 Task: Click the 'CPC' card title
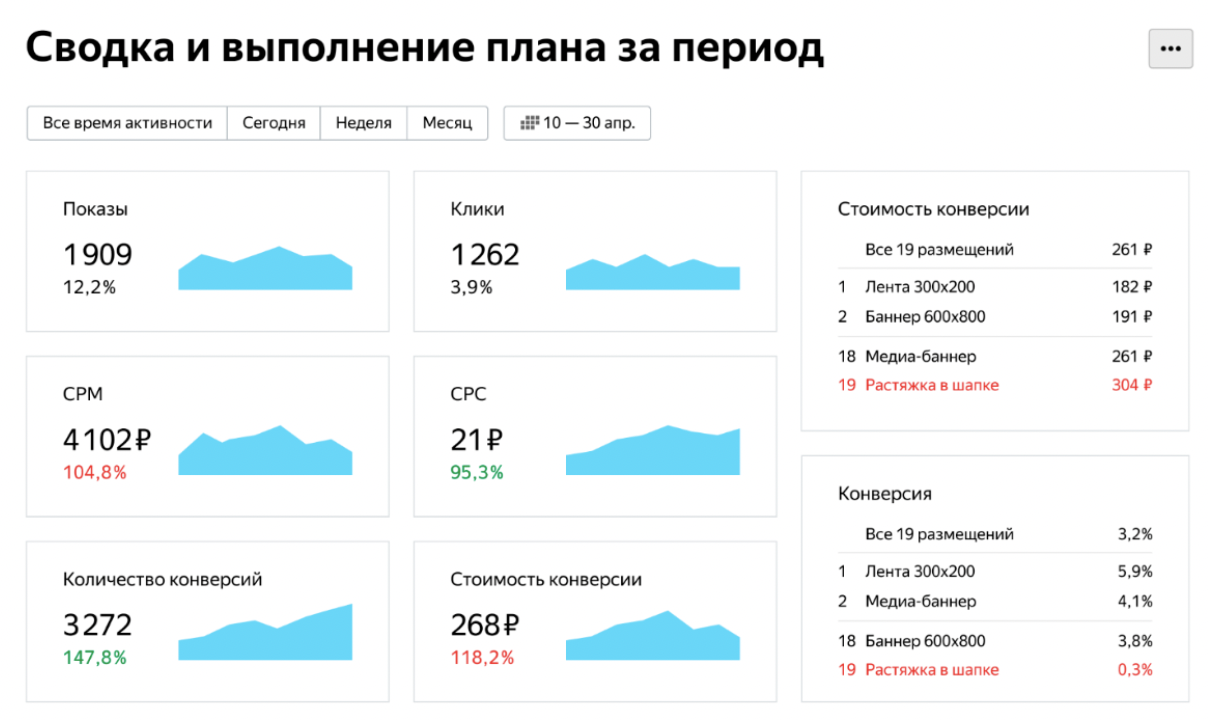coord(468,394)
